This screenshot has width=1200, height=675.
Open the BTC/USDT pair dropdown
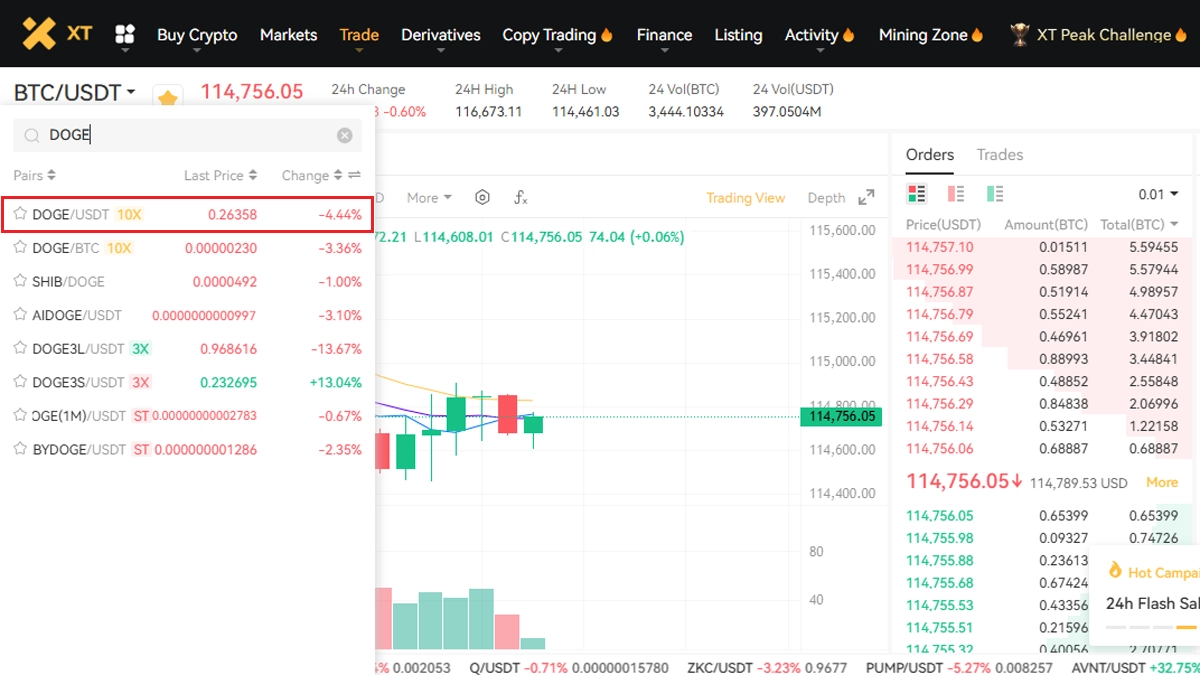click(x=74, y=93)
